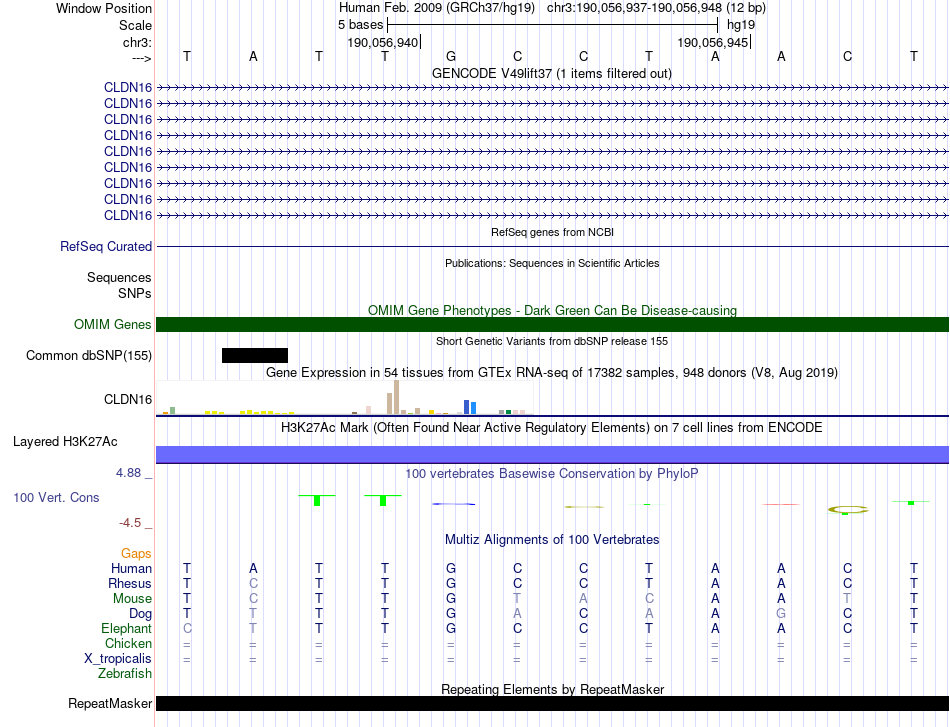Open the RefSeq Curated track label

pos(106,247)
